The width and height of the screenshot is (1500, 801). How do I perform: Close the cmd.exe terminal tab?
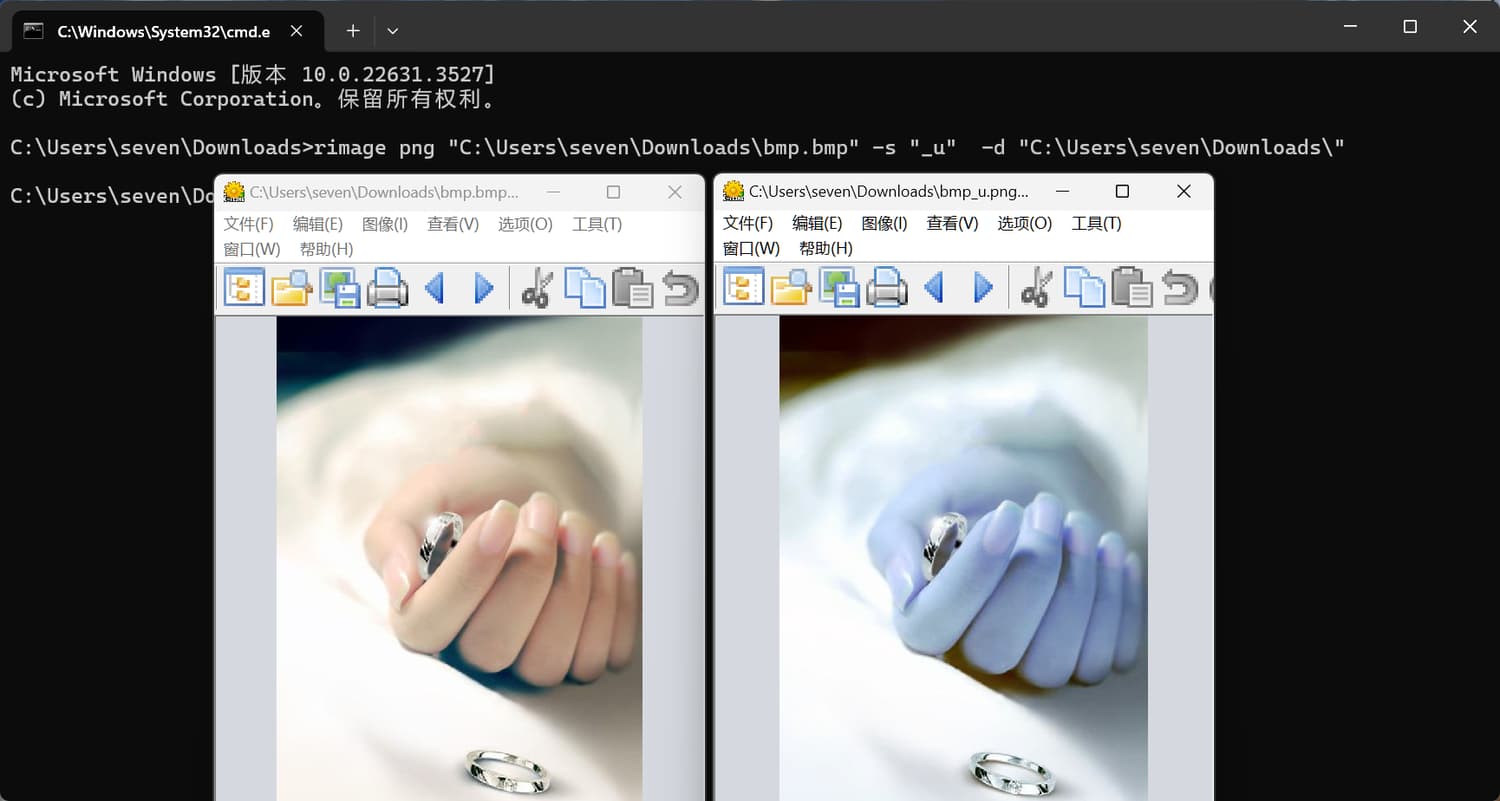click(296, 31)
